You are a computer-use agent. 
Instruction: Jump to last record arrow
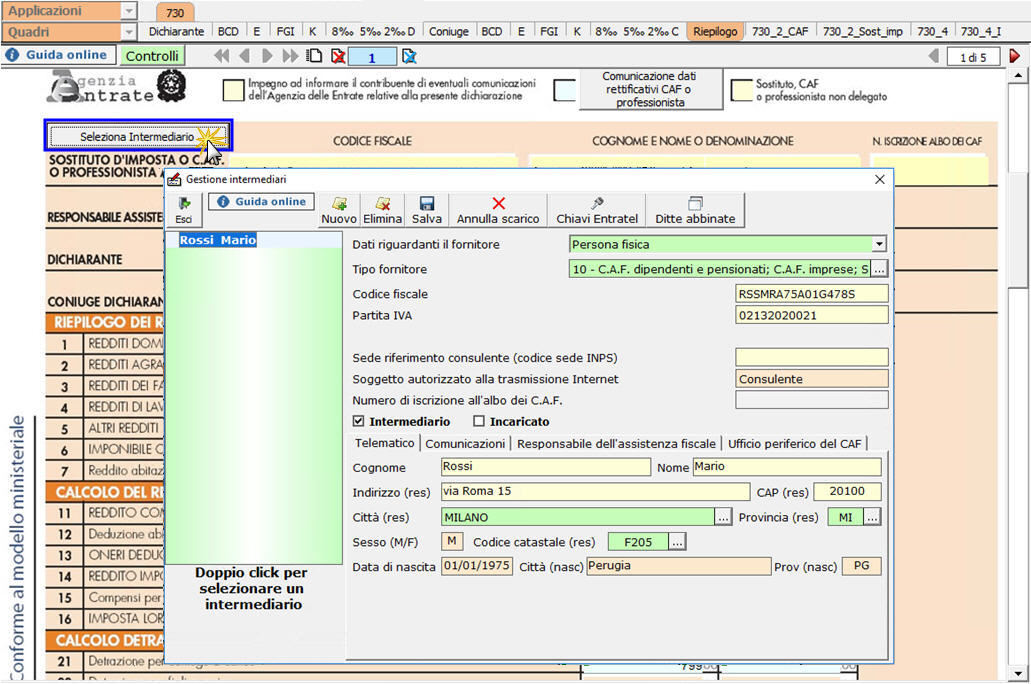coord(290,56)
